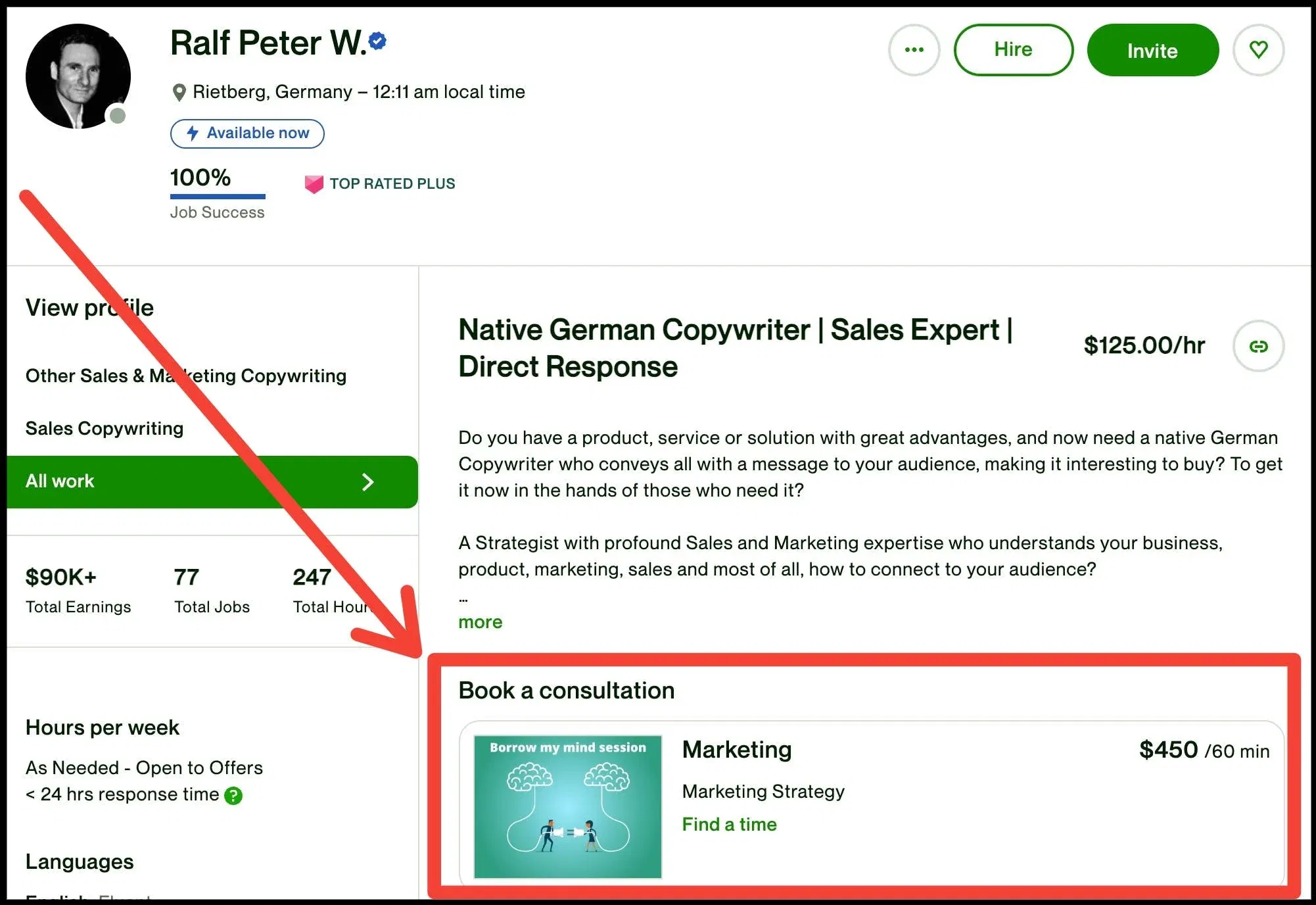Expand description with the more link

tap(481, 622)
